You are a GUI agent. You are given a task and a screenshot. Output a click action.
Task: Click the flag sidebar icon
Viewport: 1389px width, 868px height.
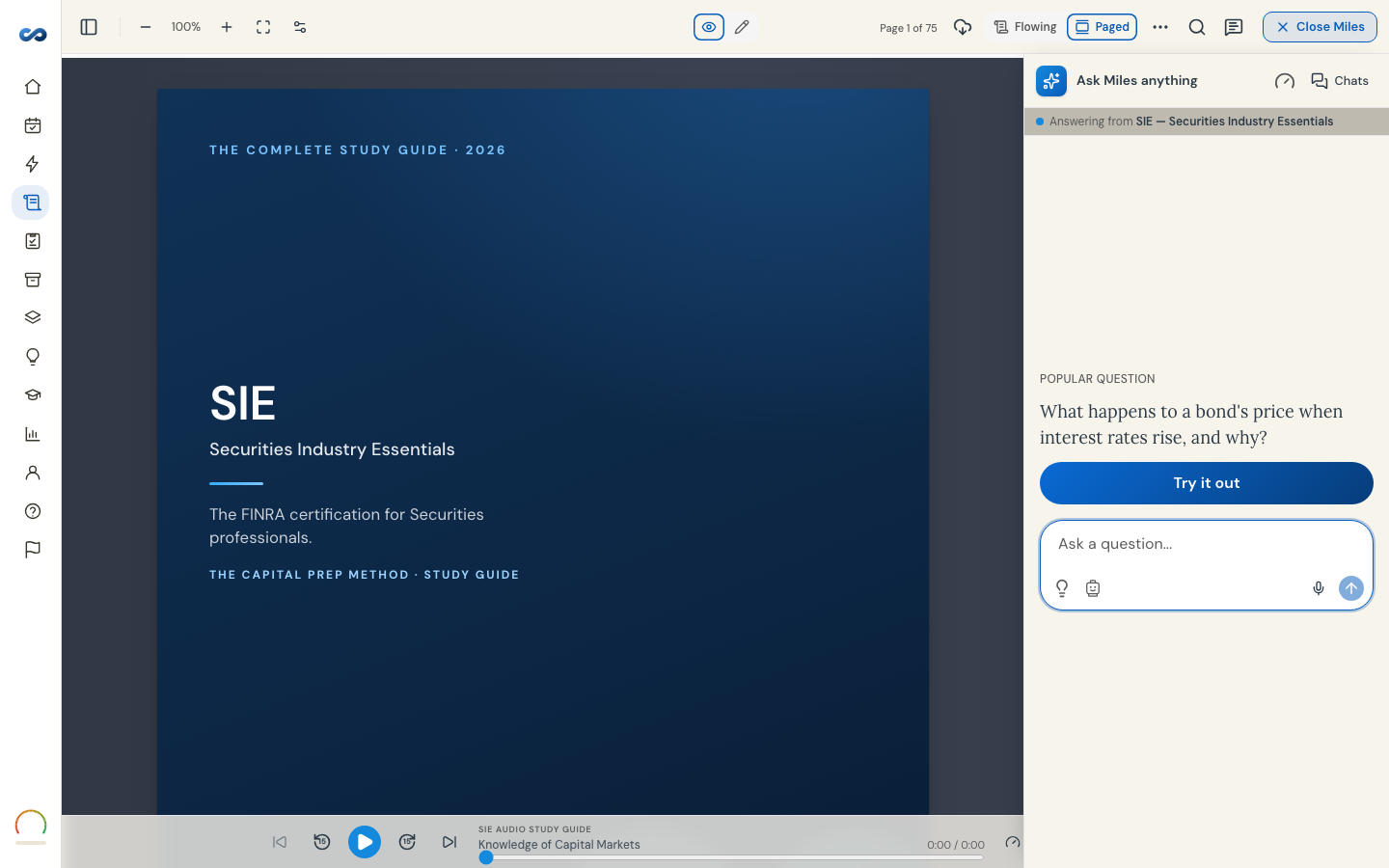pyautogui.click(x=33, y=550)
